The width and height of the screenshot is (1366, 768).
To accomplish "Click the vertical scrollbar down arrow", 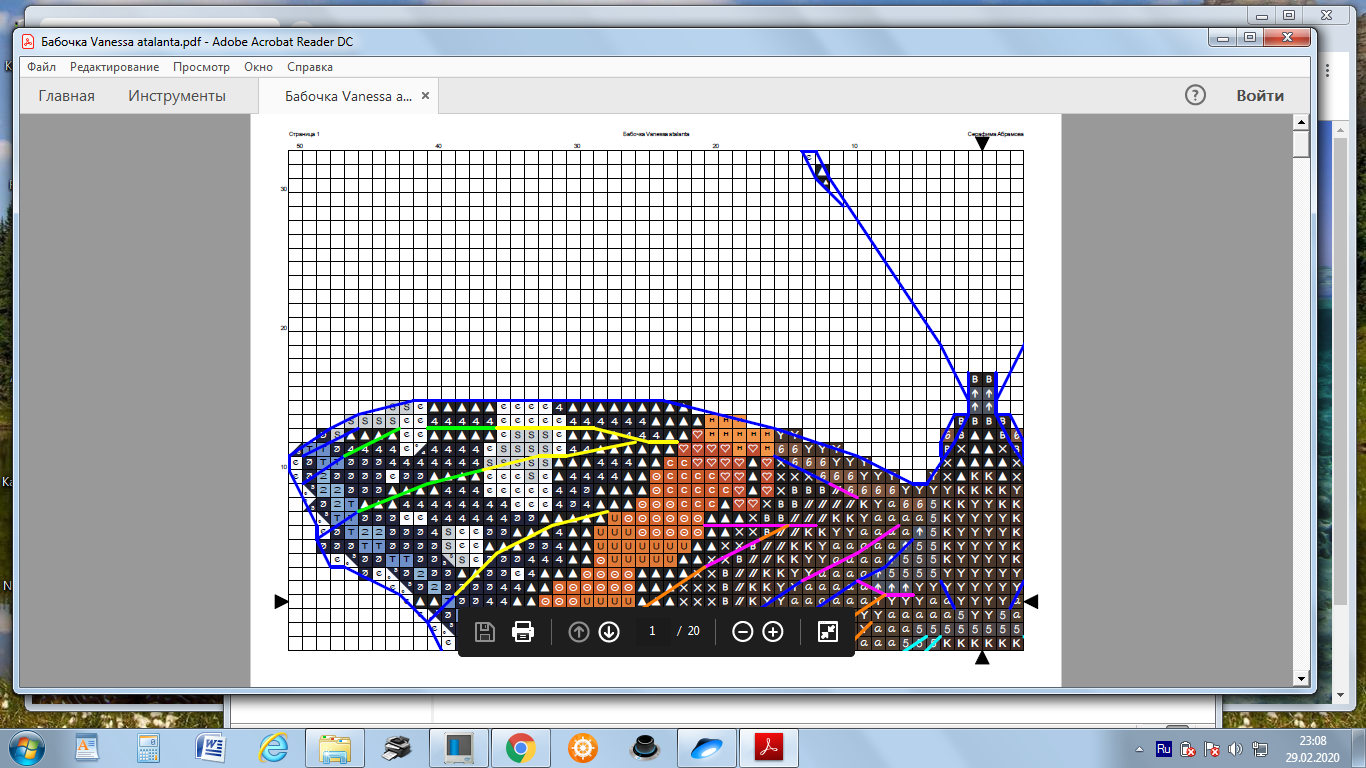I will 1301,679.
